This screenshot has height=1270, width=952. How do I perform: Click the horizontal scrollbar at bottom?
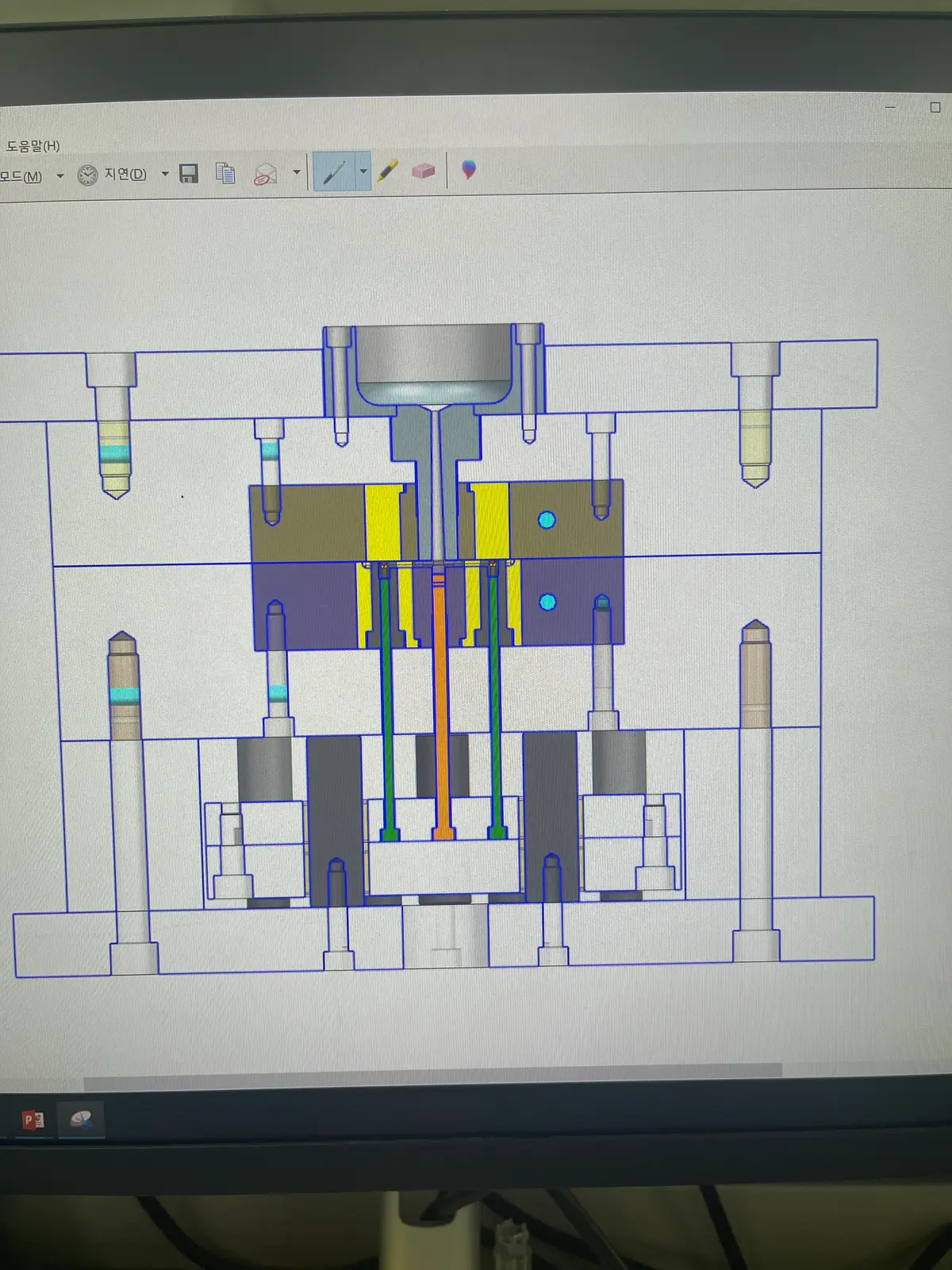(432, 1072)
